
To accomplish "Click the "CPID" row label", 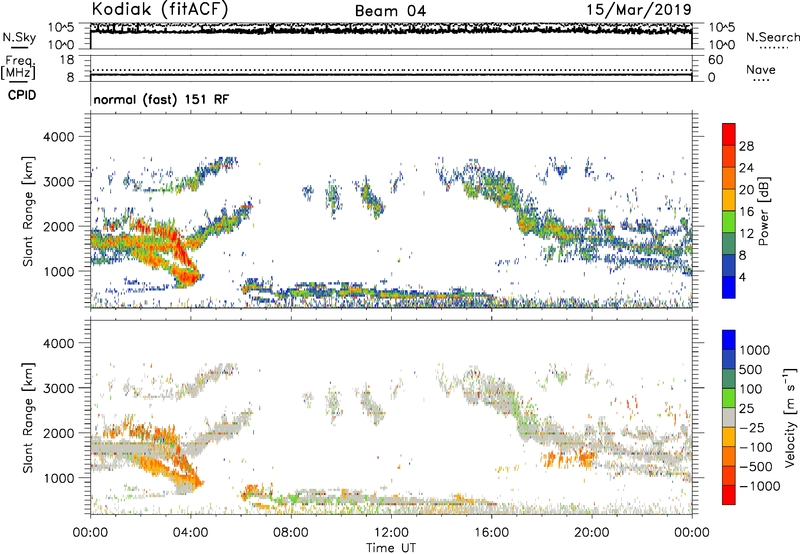I will 22,95.
